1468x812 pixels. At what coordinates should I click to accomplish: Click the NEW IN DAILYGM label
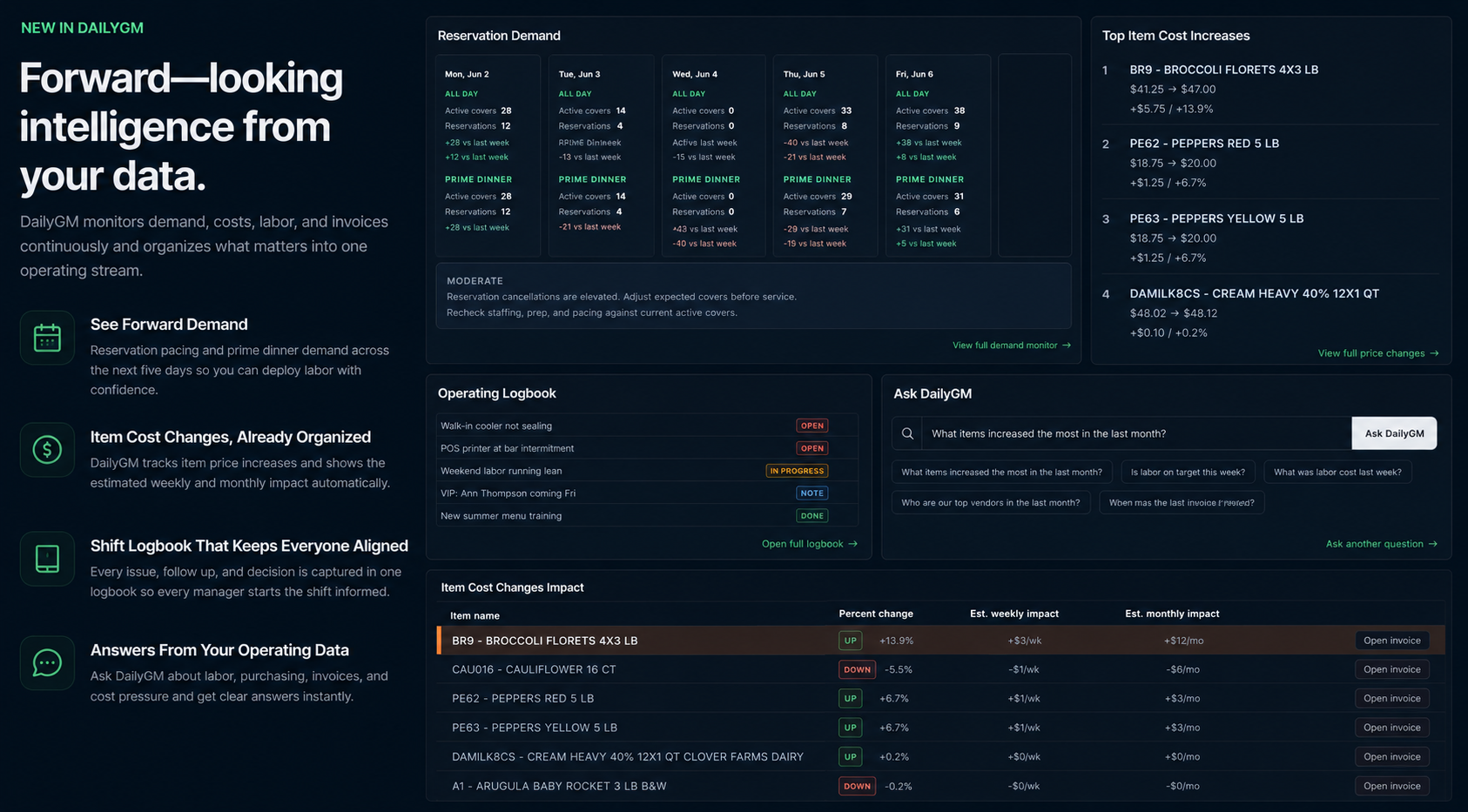click(82, 28)
